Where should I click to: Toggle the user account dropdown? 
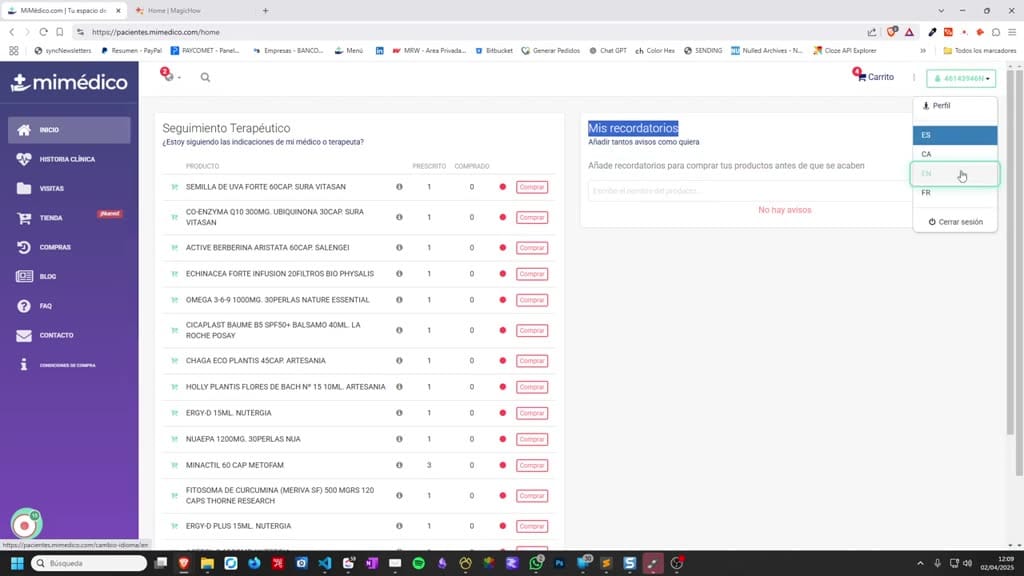[x=961, y=78]
